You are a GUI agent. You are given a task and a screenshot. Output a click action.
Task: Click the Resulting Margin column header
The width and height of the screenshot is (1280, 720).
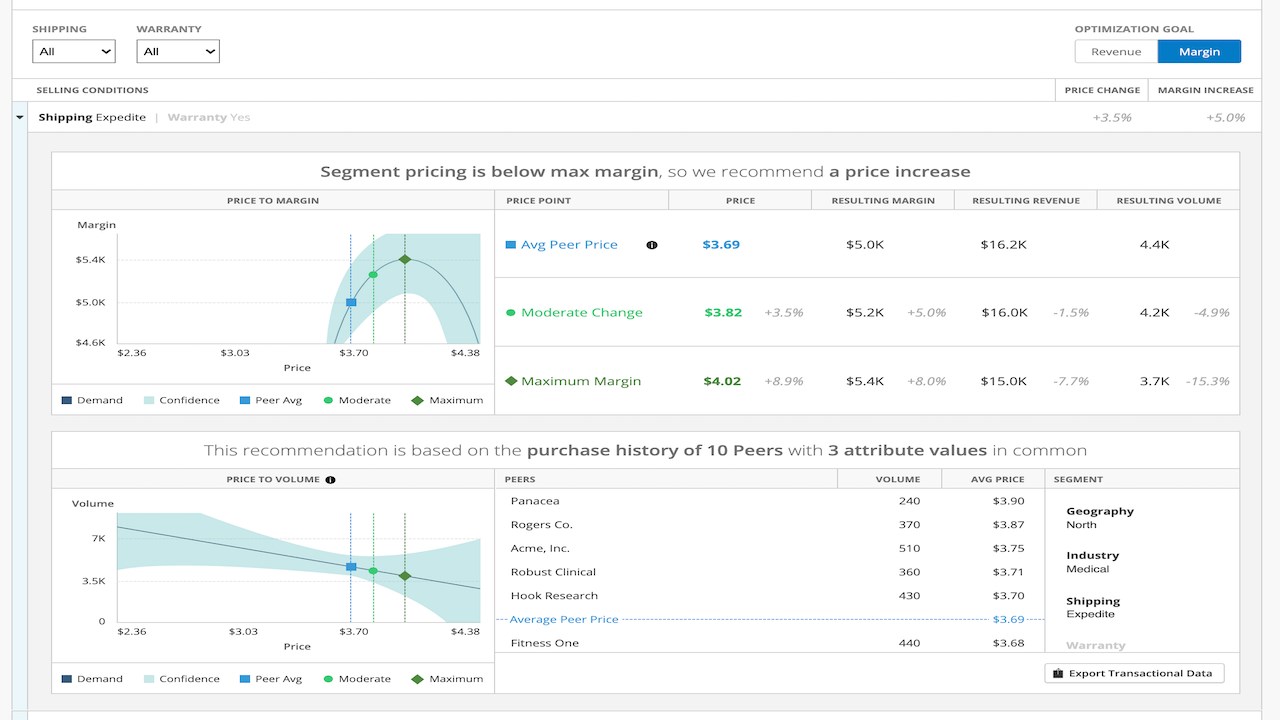tap(883, 201)
